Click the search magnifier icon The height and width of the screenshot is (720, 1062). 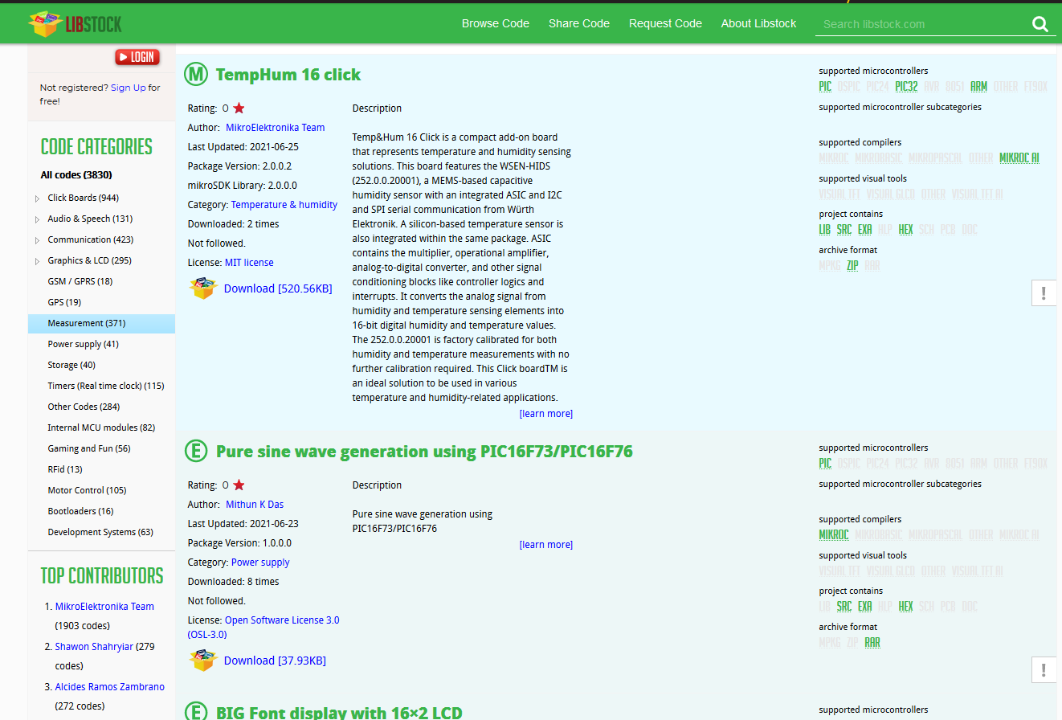[1039, 24]
